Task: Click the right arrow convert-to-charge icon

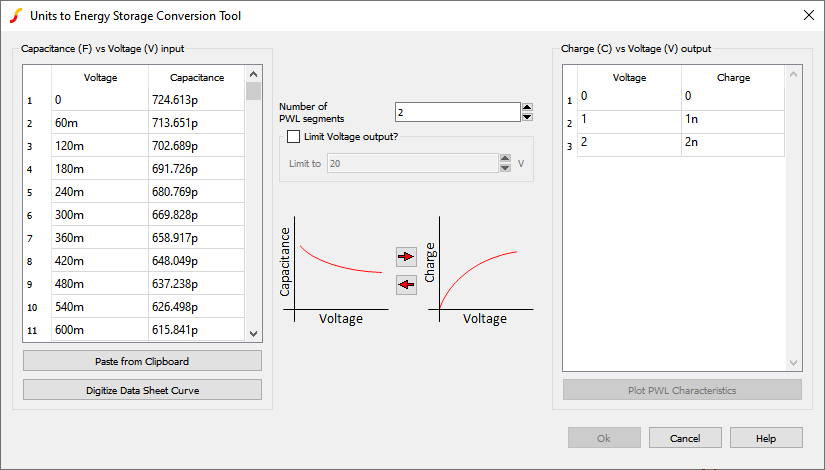Action: 406,257
